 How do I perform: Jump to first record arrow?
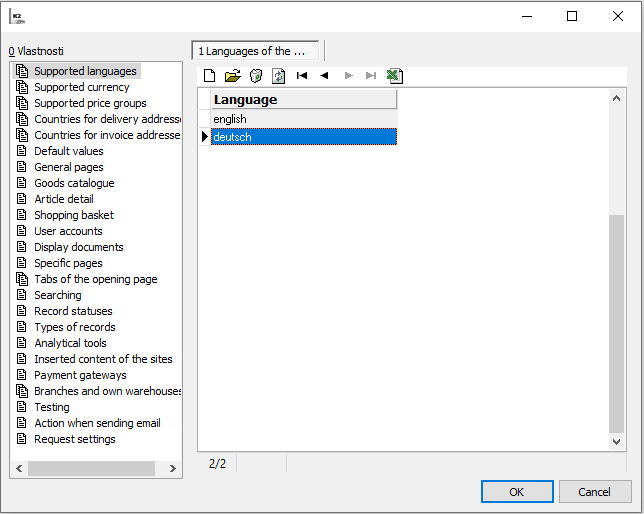[302, 76]
